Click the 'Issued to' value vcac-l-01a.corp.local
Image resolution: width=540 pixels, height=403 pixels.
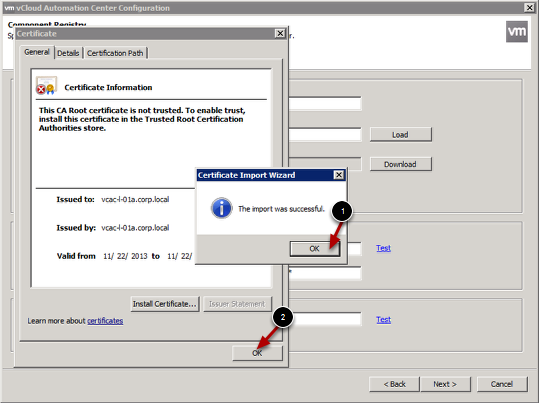pyautogui.click(x=135, y=199)
